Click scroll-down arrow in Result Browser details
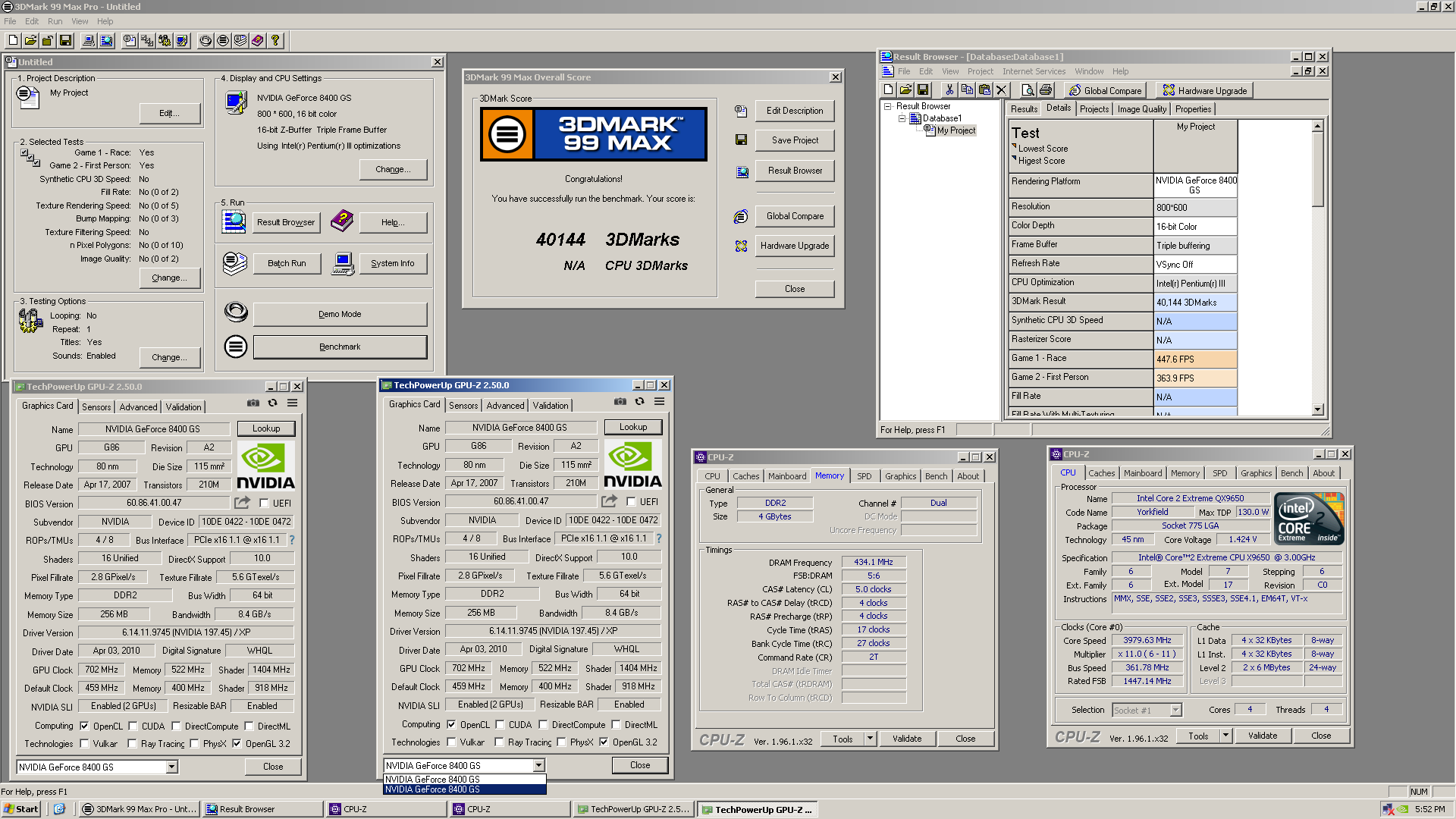Screen dimensions: 1456x819 click(1318, 409)
